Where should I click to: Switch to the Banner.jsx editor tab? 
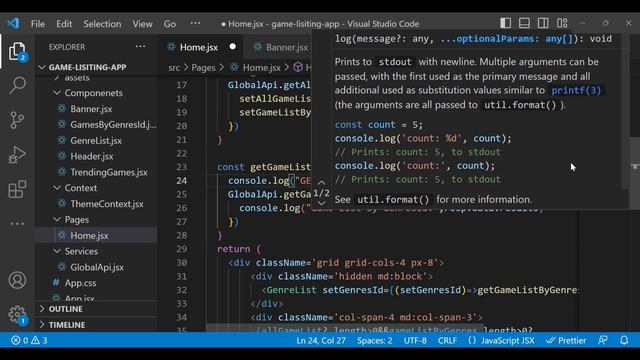click(x=287, y=47)
